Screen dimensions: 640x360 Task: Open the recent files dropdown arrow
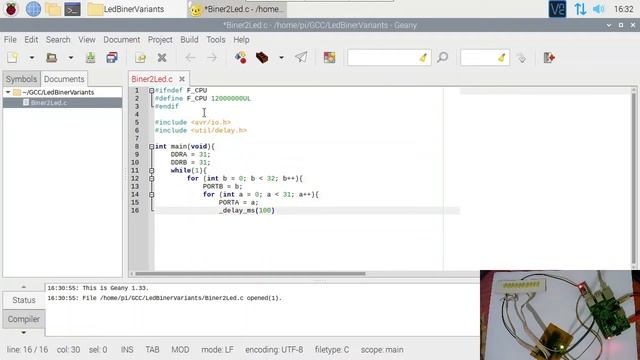[71, 58]
